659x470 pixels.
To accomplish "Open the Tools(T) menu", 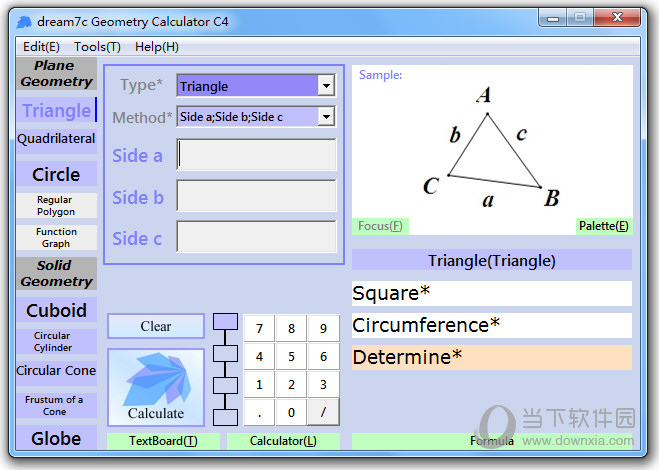I will [x=97, y=46].
